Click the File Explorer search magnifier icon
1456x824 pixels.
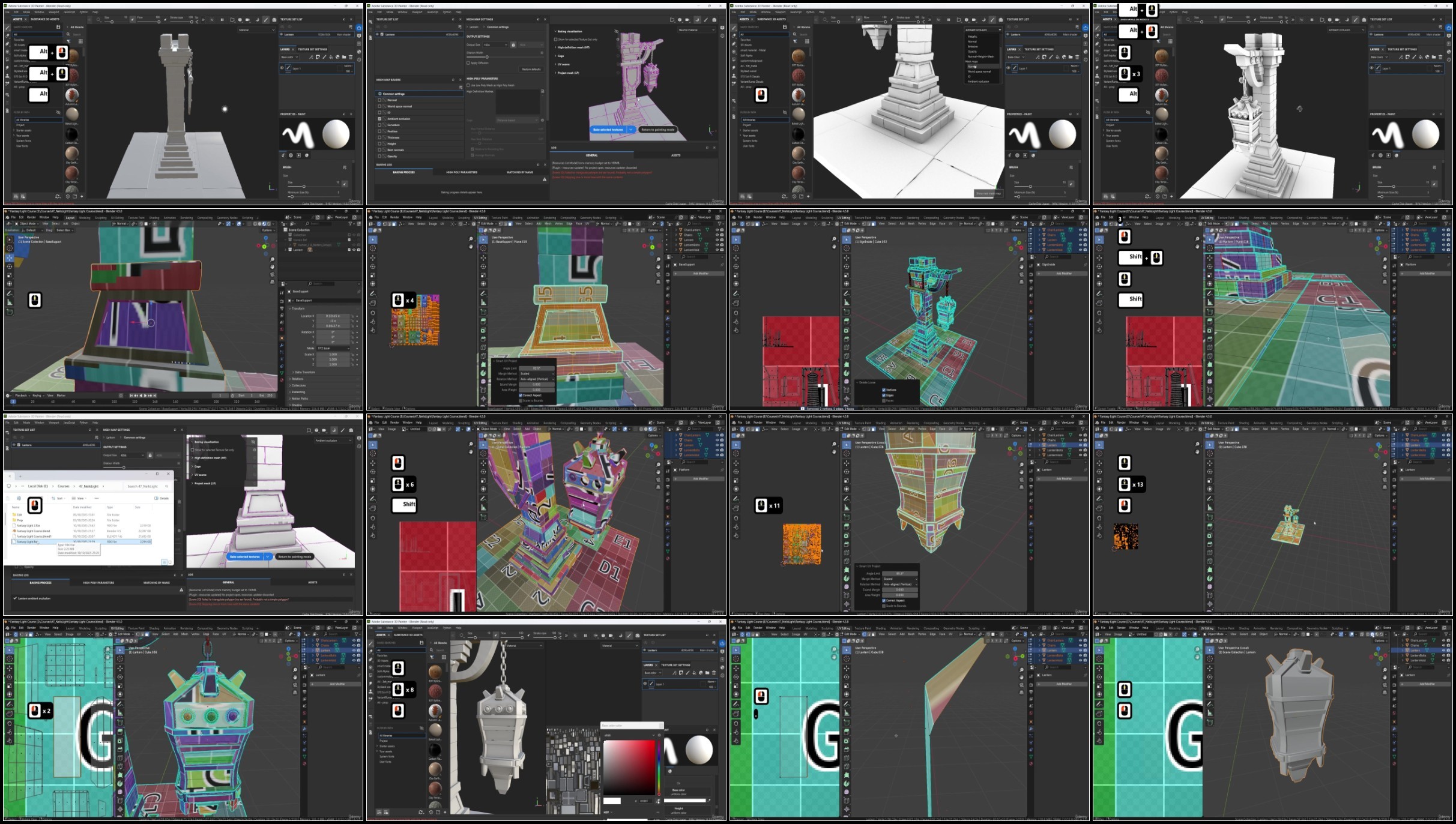166,486
